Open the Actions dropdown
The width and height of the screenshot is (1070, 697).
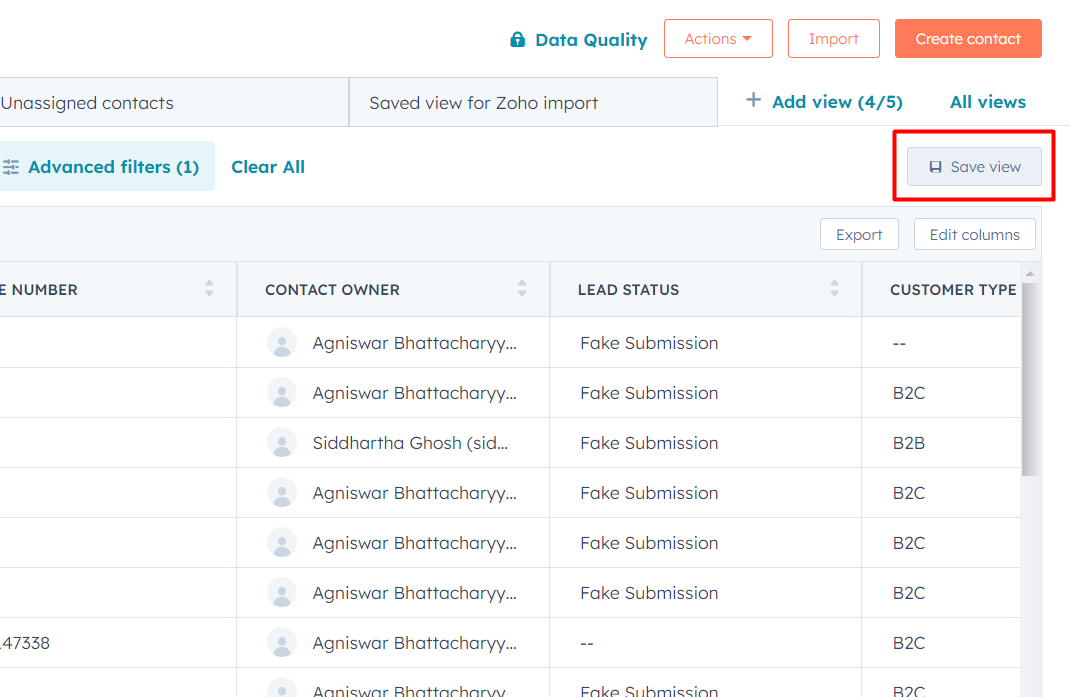pyautogui.click(x=718, y=38)
